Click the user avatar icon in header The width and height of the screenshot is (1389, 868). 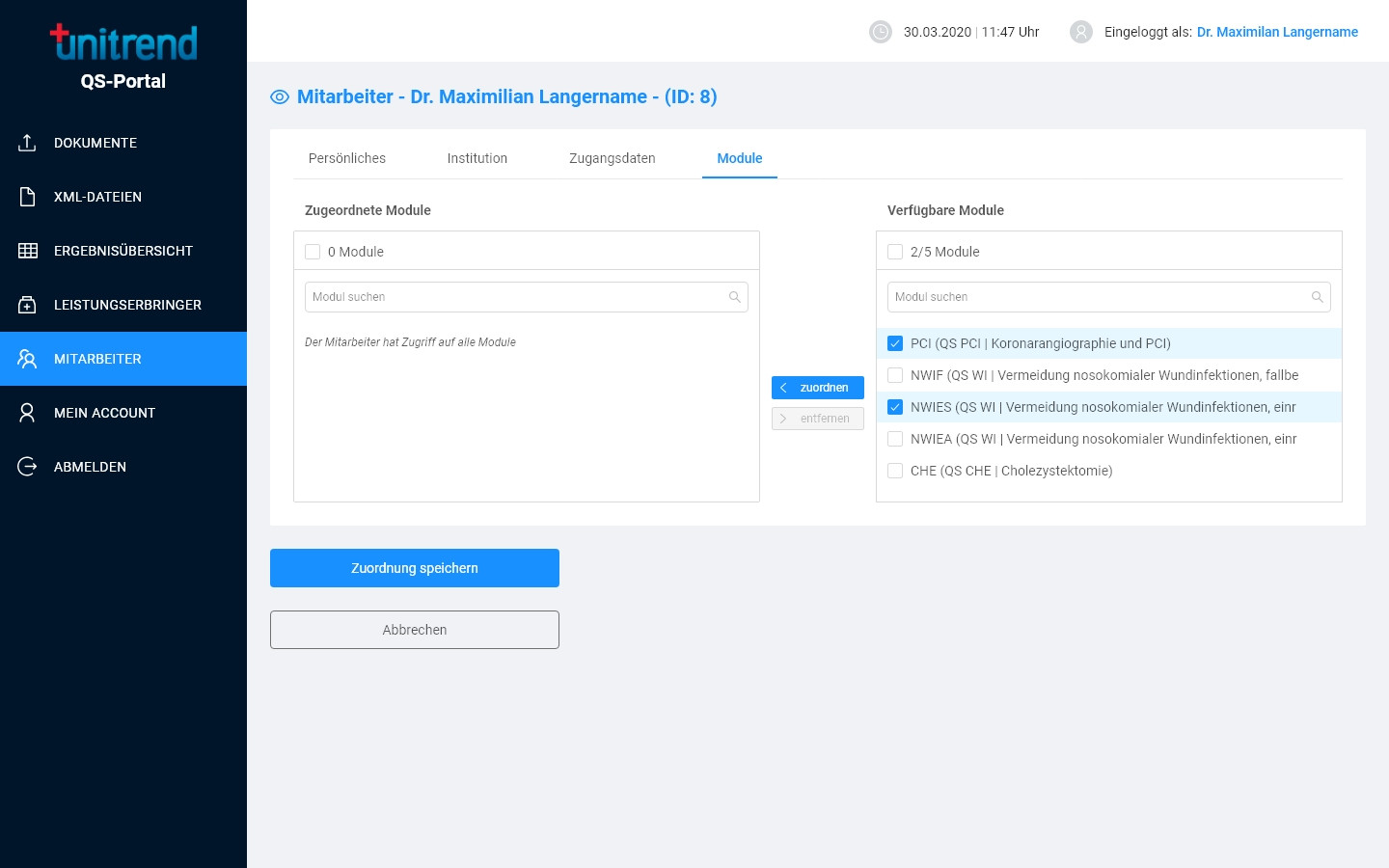point(1081,32)
